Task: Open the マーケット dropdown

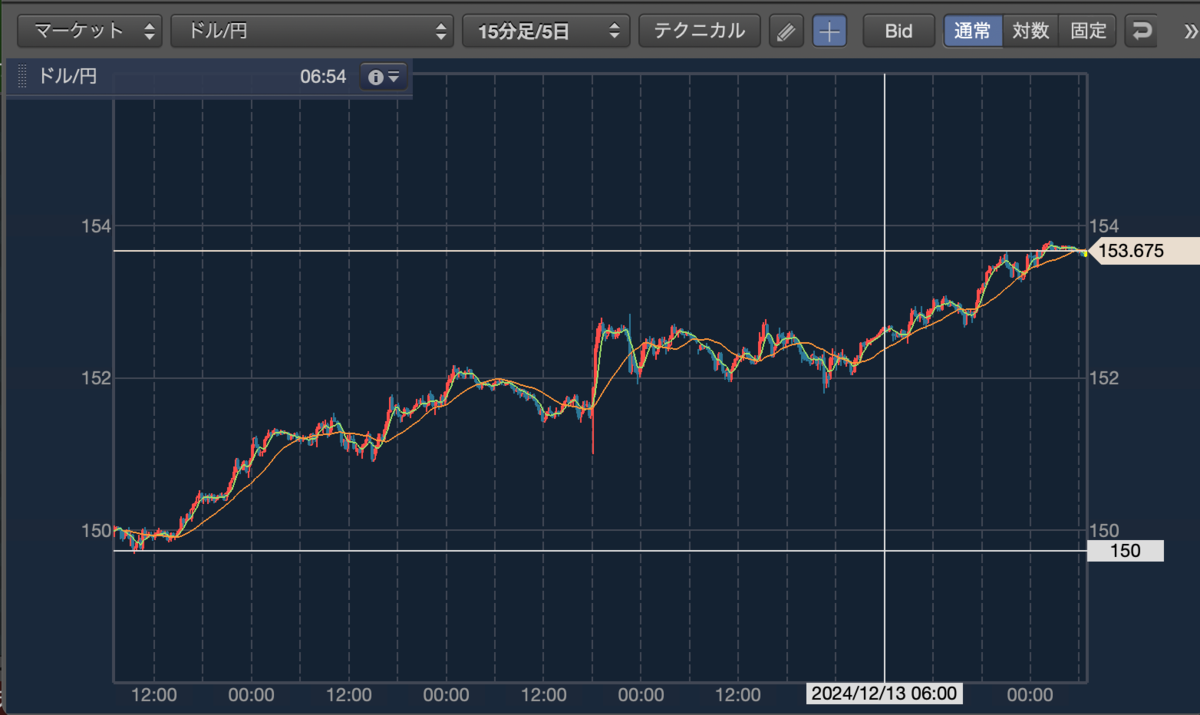Action: [91, 31]
